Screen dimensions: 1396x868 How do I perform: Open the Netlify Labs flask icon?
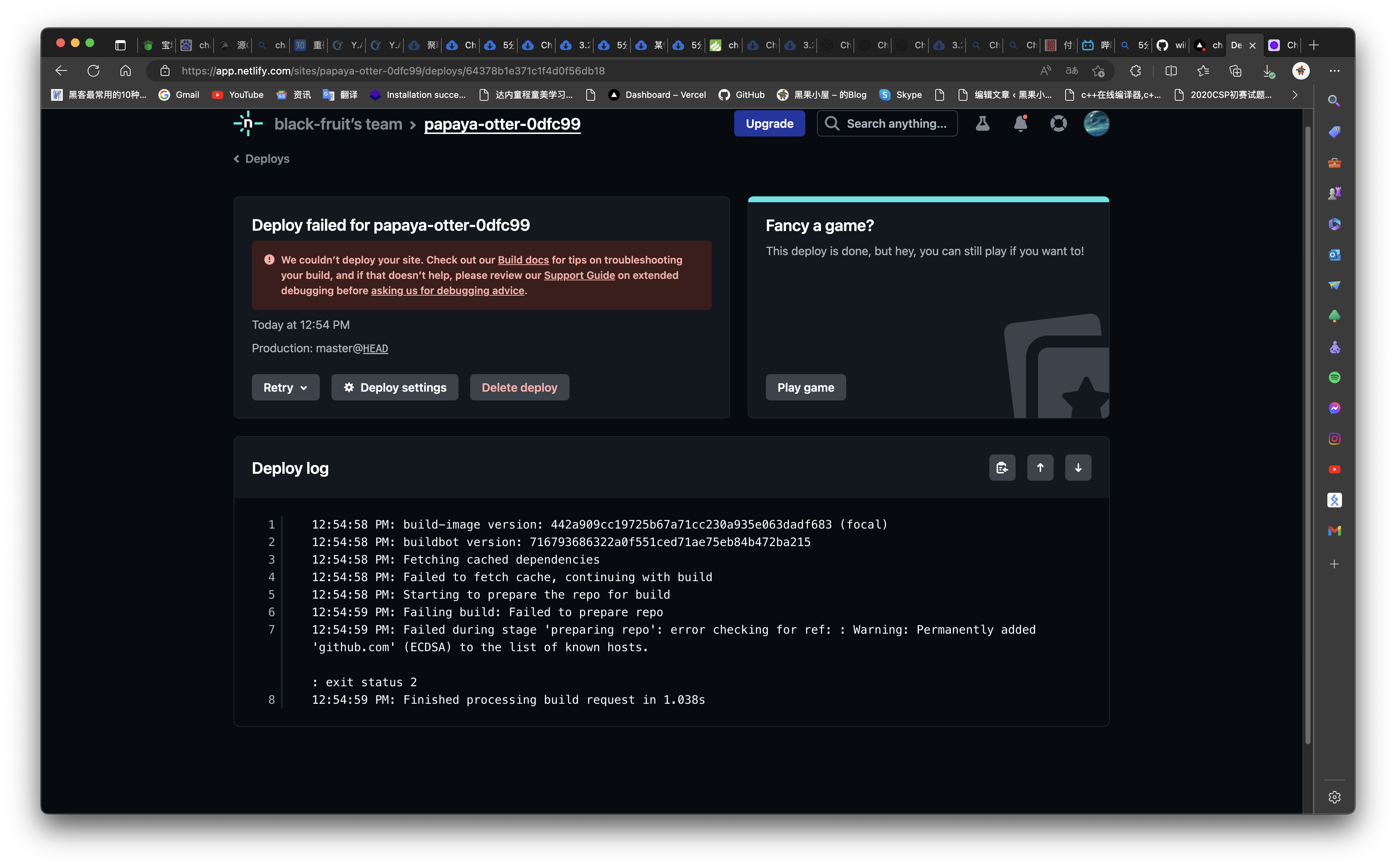[x=983, y=123]
